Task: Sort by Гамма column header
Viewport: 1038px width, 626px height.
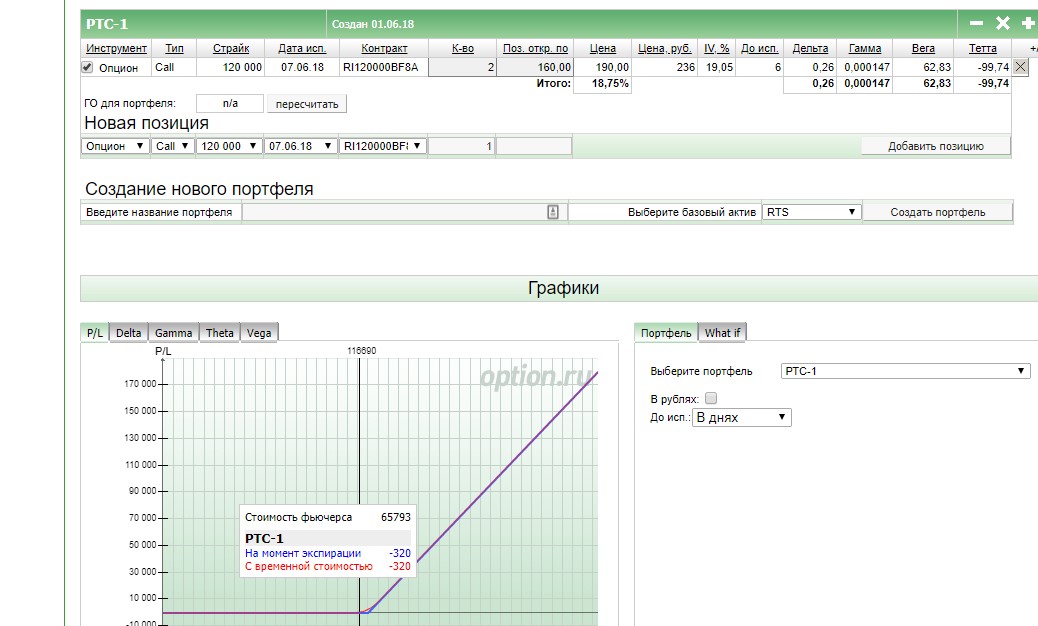Action: pos(865,48)
